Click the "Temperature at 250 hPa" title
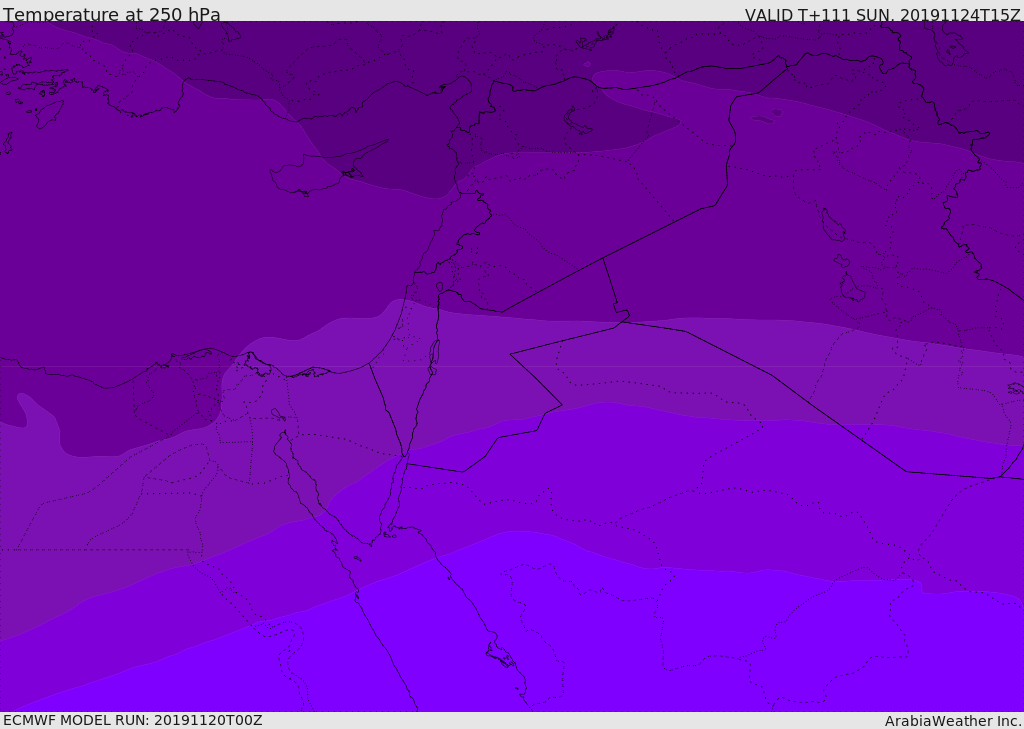This screenshot has height=729, width=1024. (x=112, y=15)
